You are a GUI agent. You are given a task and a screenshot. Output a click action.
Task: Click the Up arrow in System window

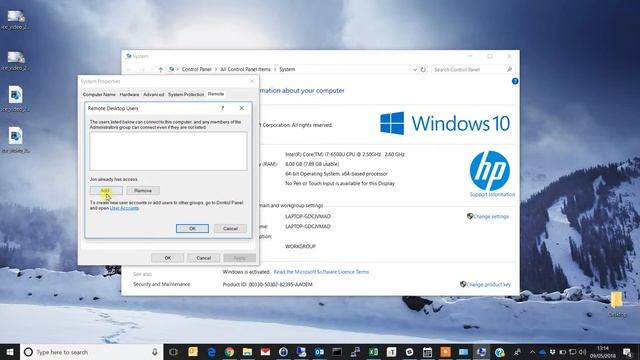[160, 69]
